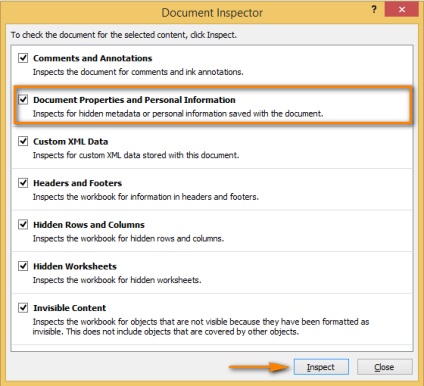Select the Hidden Rows and Columns label
The image size is (424, 386).
point(89,225)
